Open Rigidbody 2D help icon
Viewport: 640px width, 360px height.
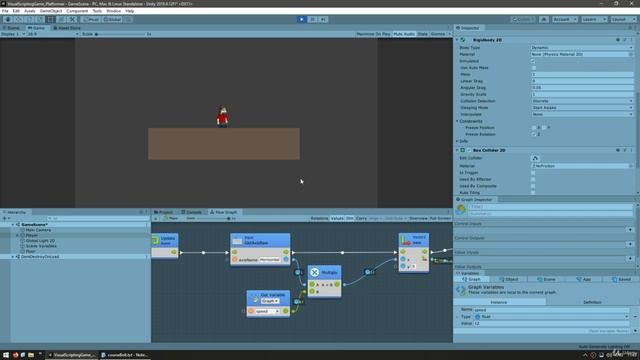coord(618,40)
